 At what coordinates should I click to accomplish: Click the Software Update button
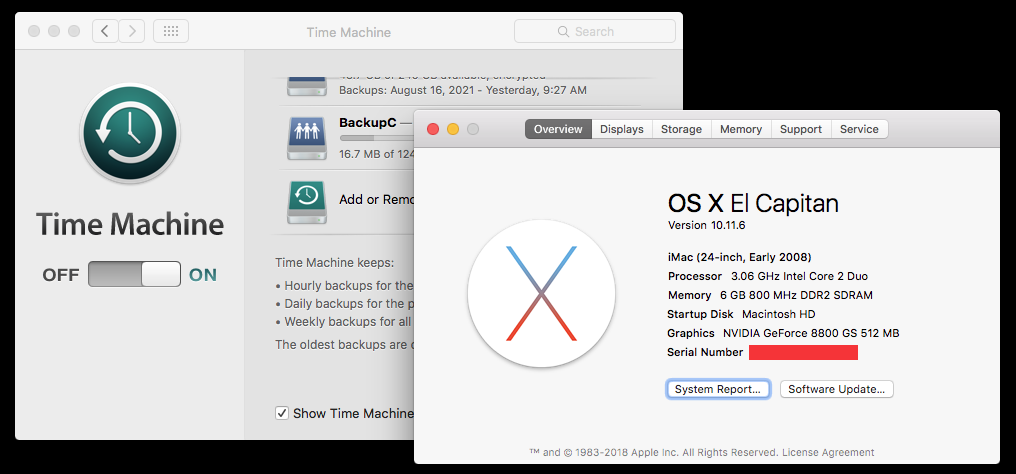(837, 389)
